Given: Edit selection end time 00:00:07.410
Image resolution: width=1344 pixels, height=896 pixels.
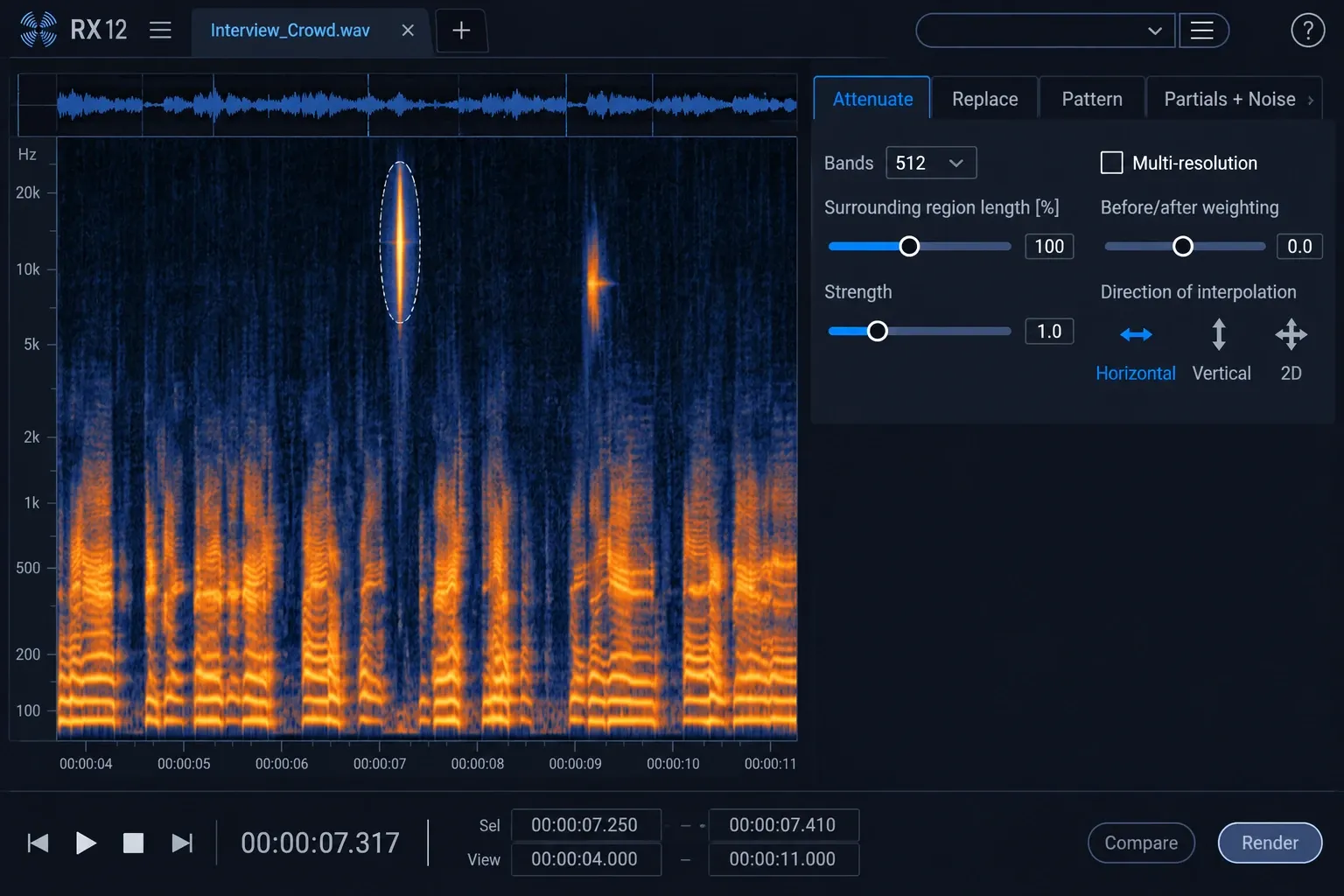Looking at the screenshot, I should (783, 825).
